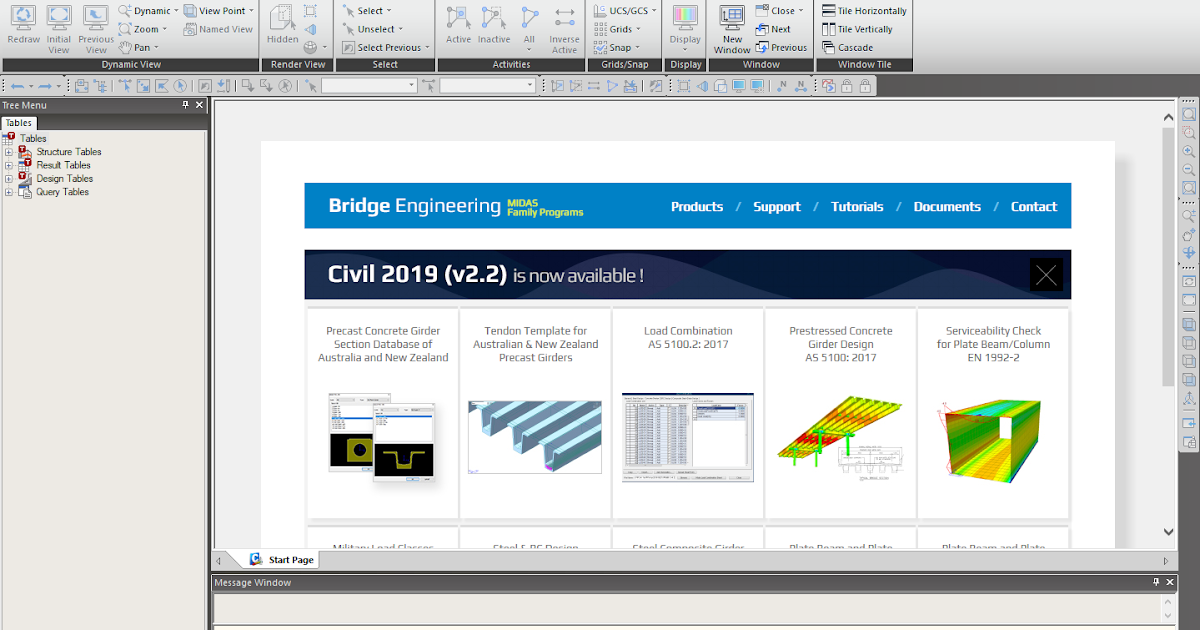Expand the Query Tables node
1200x630 pixels.
click(x=9, y=191)
